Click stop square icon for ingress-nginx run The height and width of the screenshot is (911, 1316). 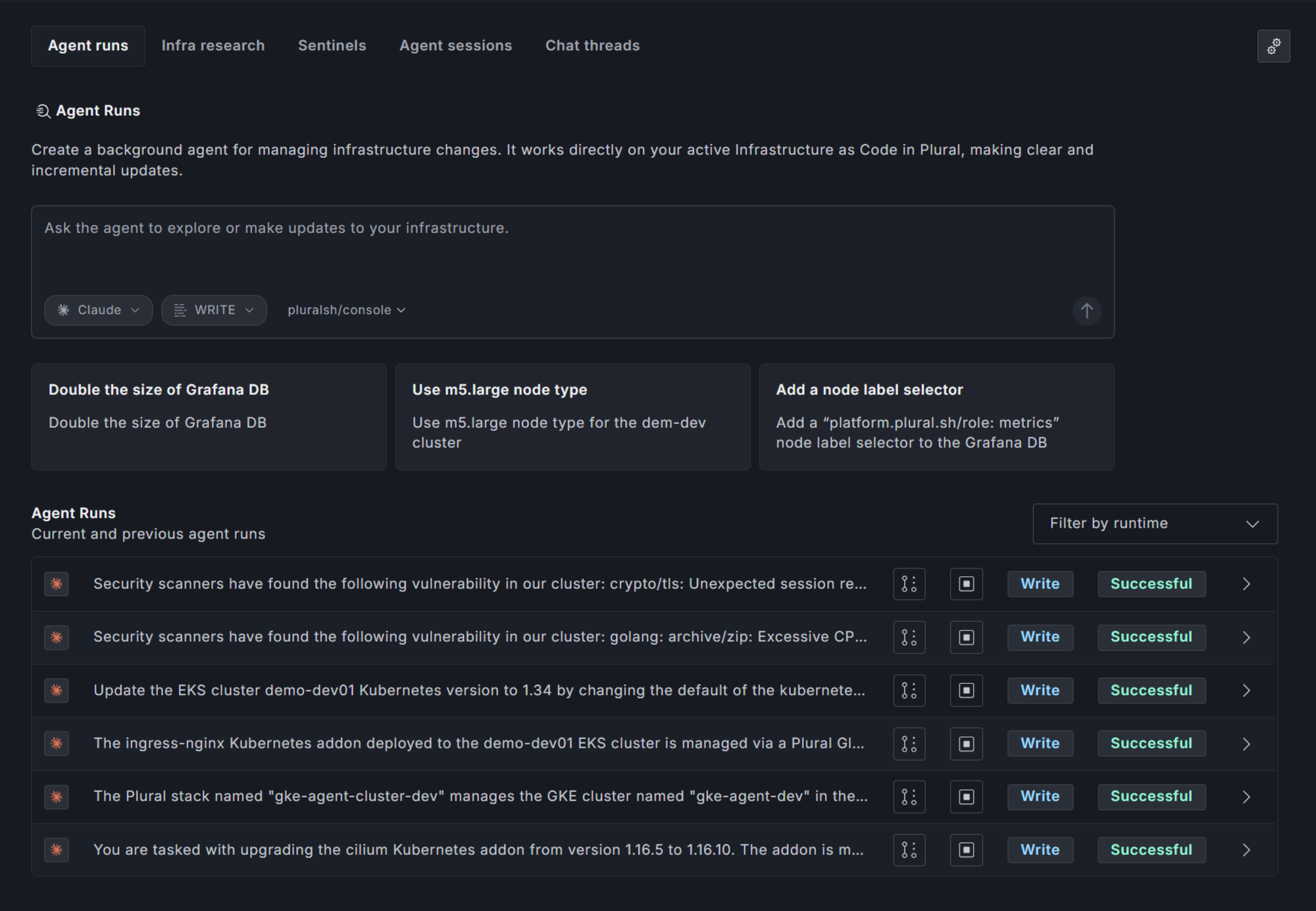coord(966,744)
